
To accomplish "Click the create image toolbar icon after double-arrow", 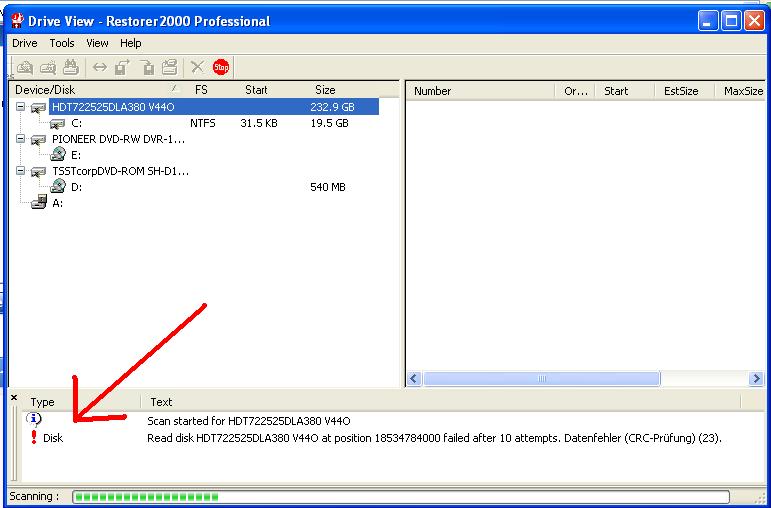I will tap(122, 67).
